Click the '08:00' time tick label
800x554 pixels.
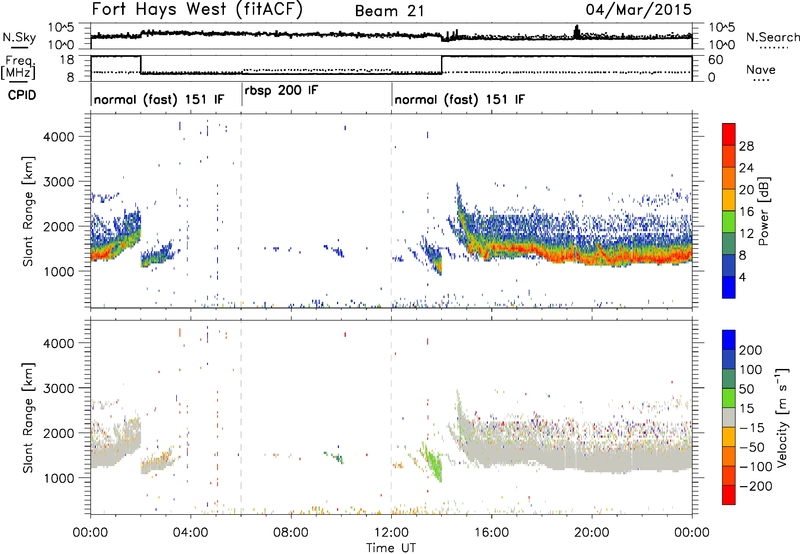coord(291,533)
